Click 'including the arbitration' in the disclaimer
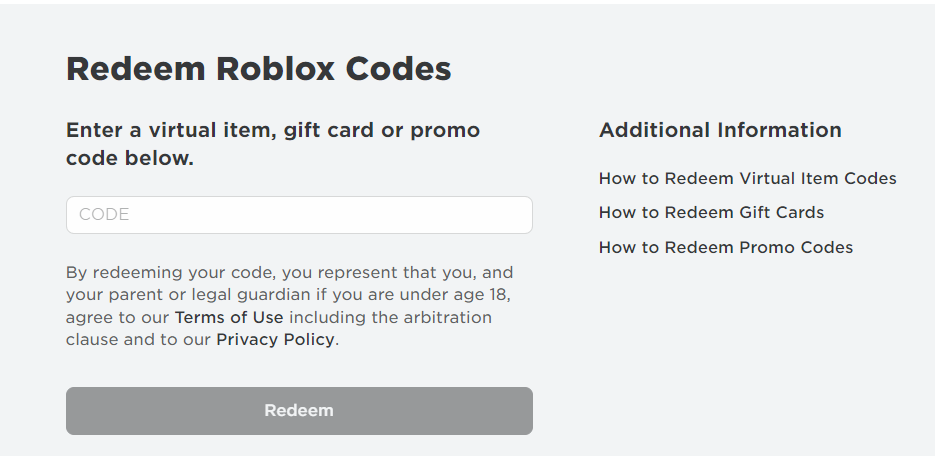The image size is (935, 456). tap(390, 318)
